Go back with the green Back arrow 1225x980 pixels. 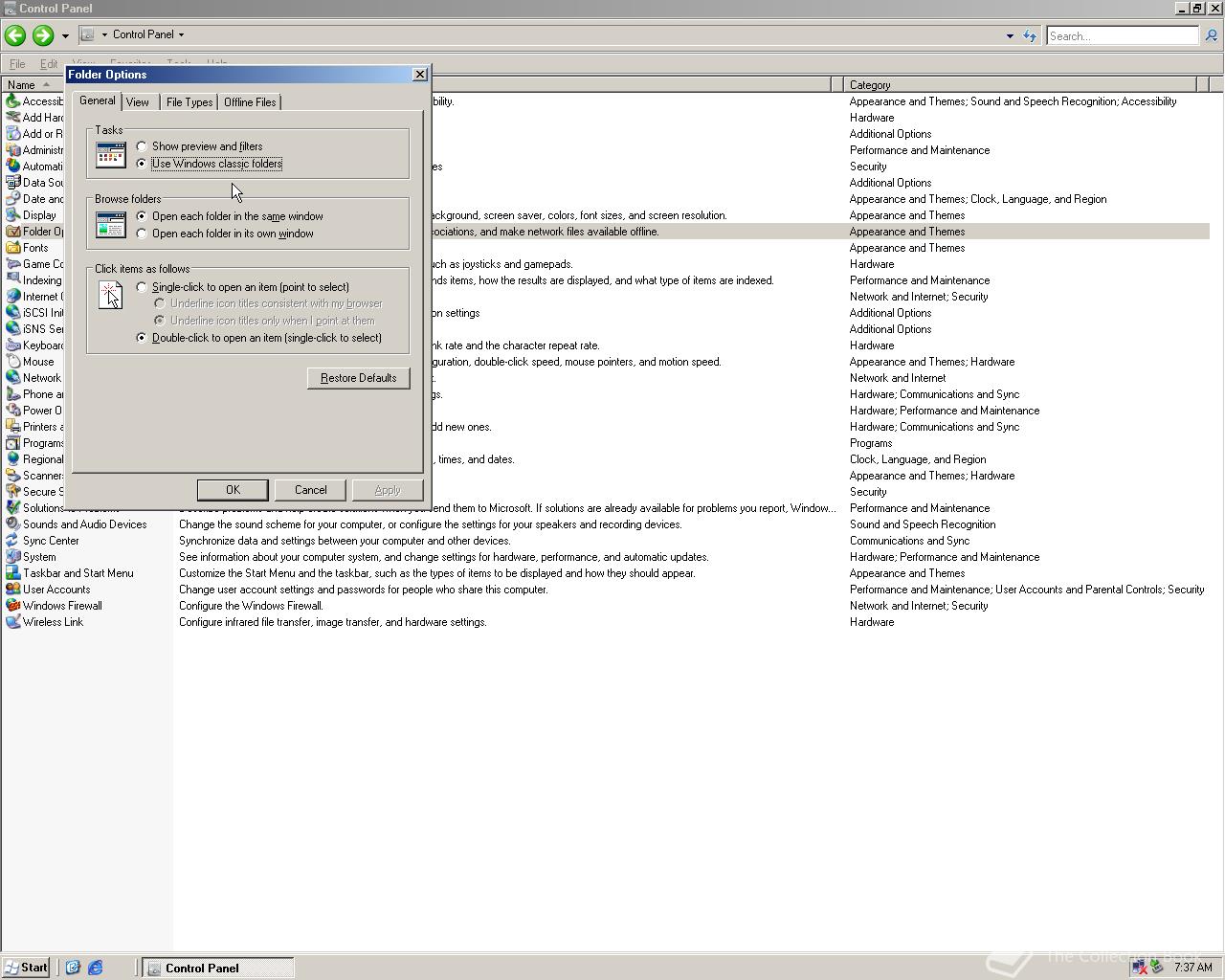(x=14, y=35)
